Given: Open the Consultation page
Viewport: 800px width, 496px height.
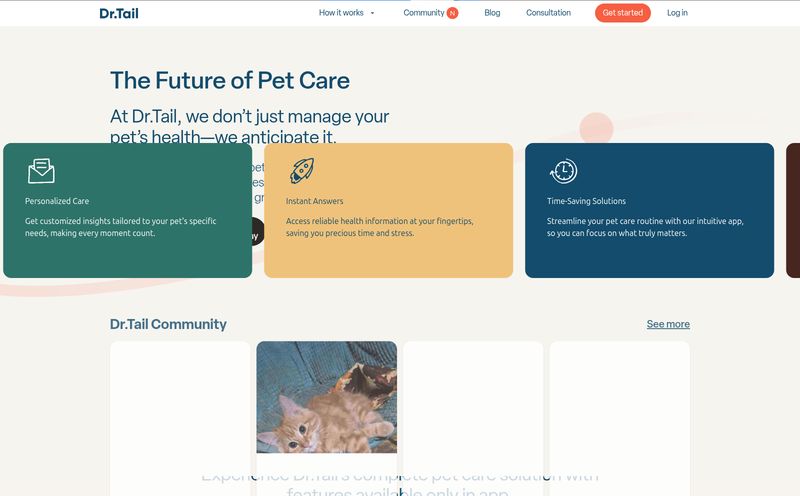Looking at the screenshot, I should [x=548, y=13].
